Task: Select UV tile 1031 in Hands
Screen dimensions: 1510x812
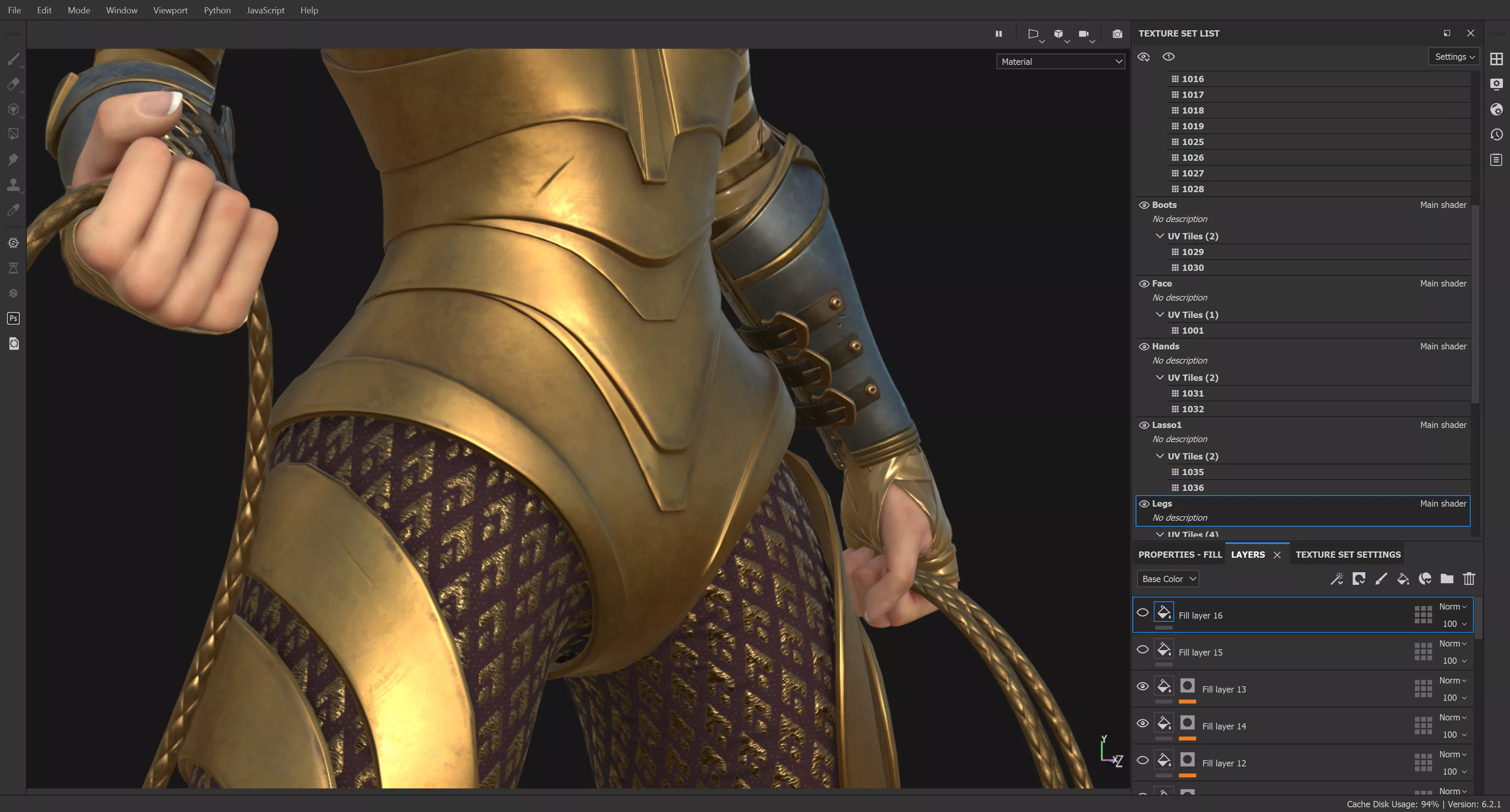Action: pos(1192,393)
